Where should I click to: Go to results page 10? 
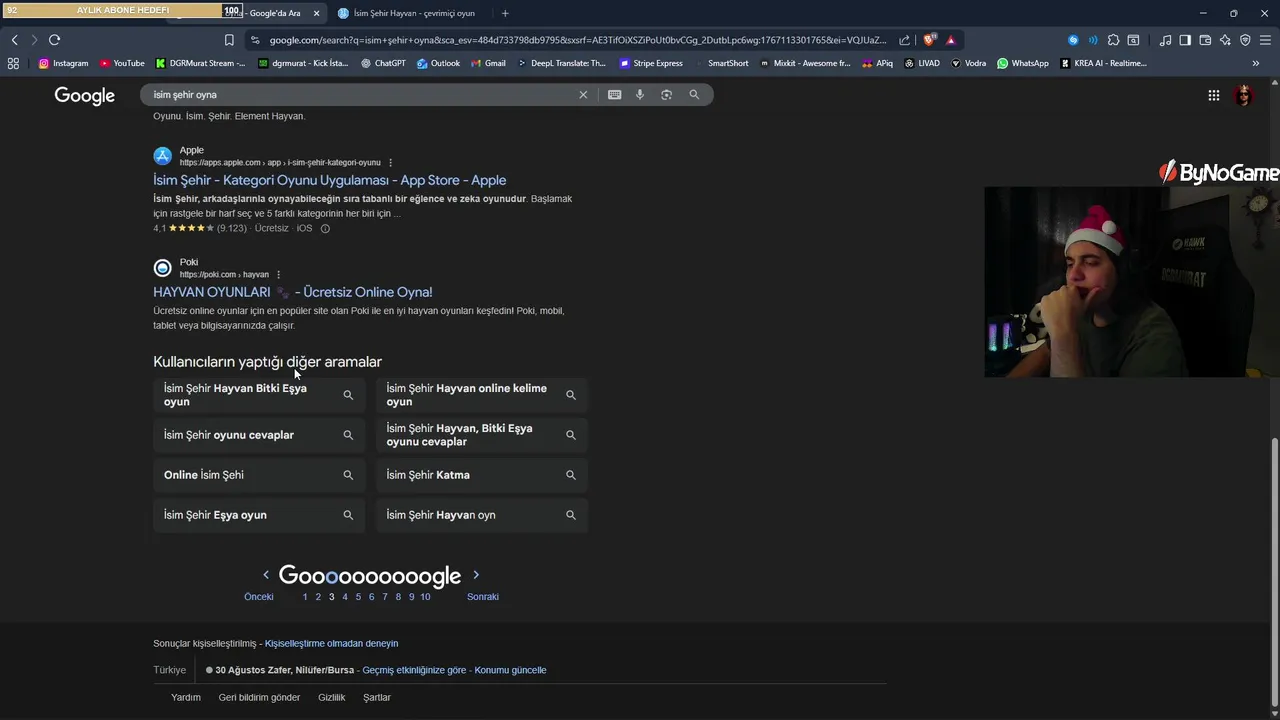425,597
